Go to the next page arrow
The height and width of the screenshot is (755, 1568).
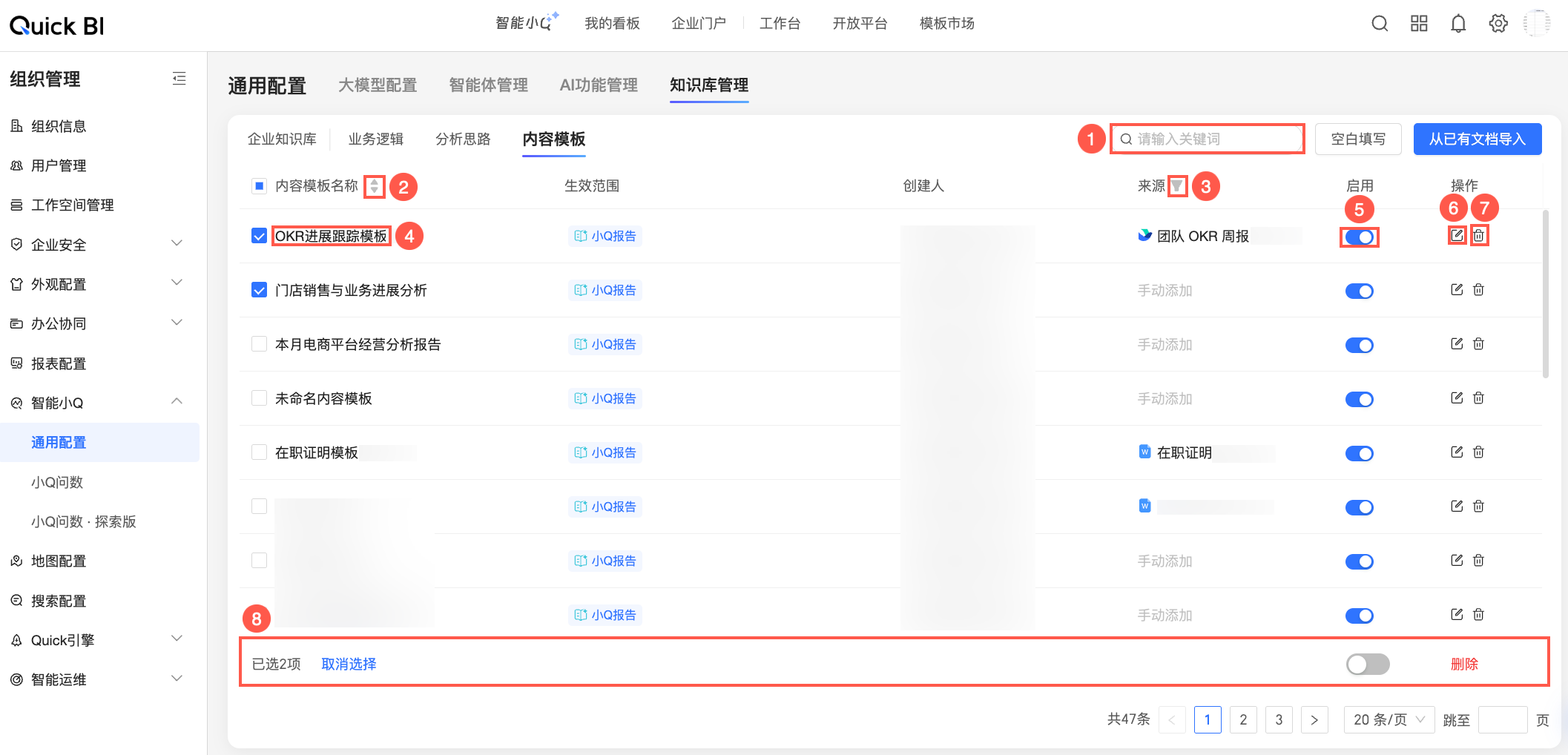coord(1314,719)
